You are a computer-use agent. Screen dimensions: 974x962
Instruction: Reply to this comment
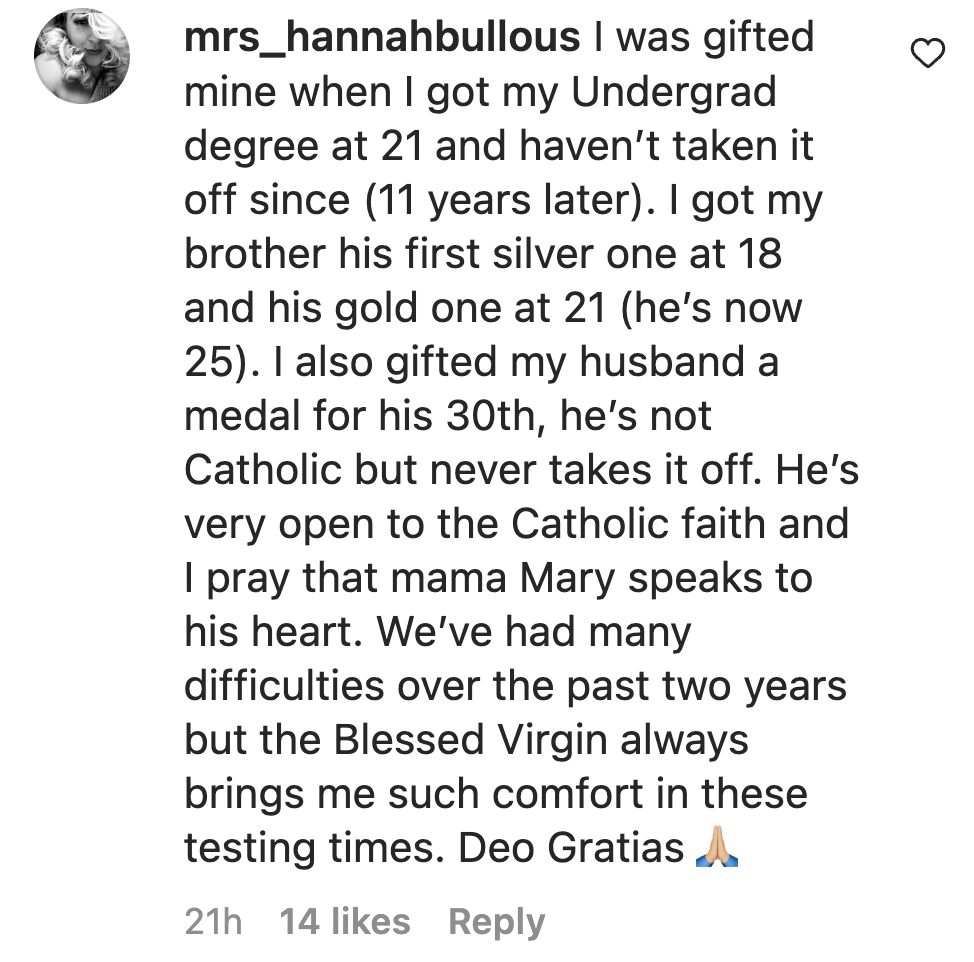(496, 922)
